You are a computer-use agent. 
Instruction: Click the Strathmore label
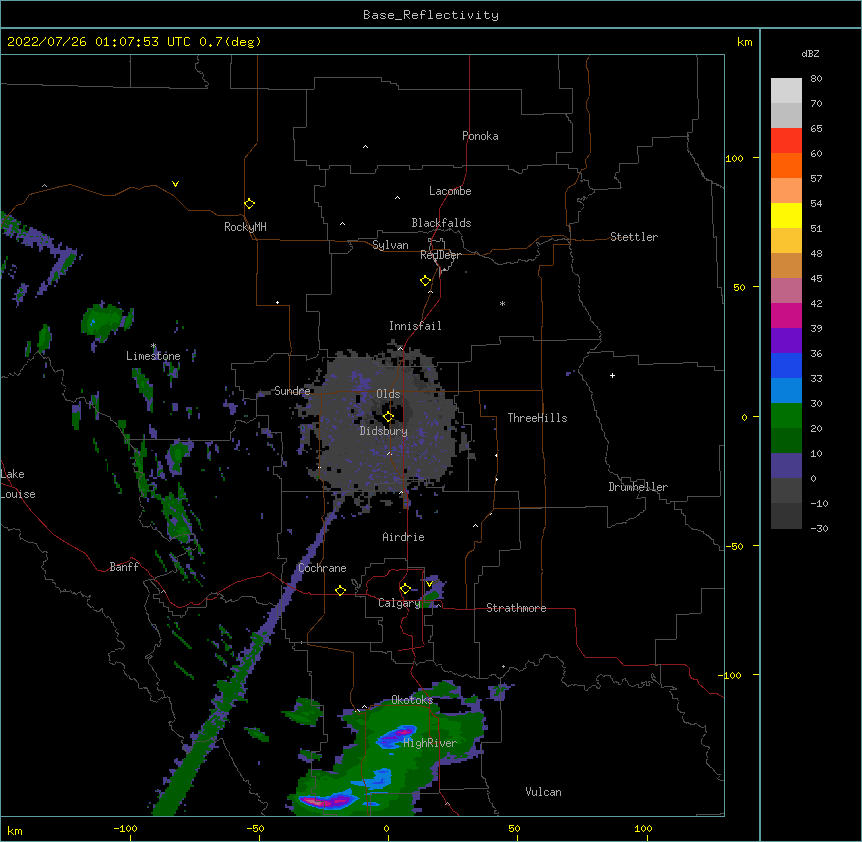pyautogui.click(x=516, y=608)
